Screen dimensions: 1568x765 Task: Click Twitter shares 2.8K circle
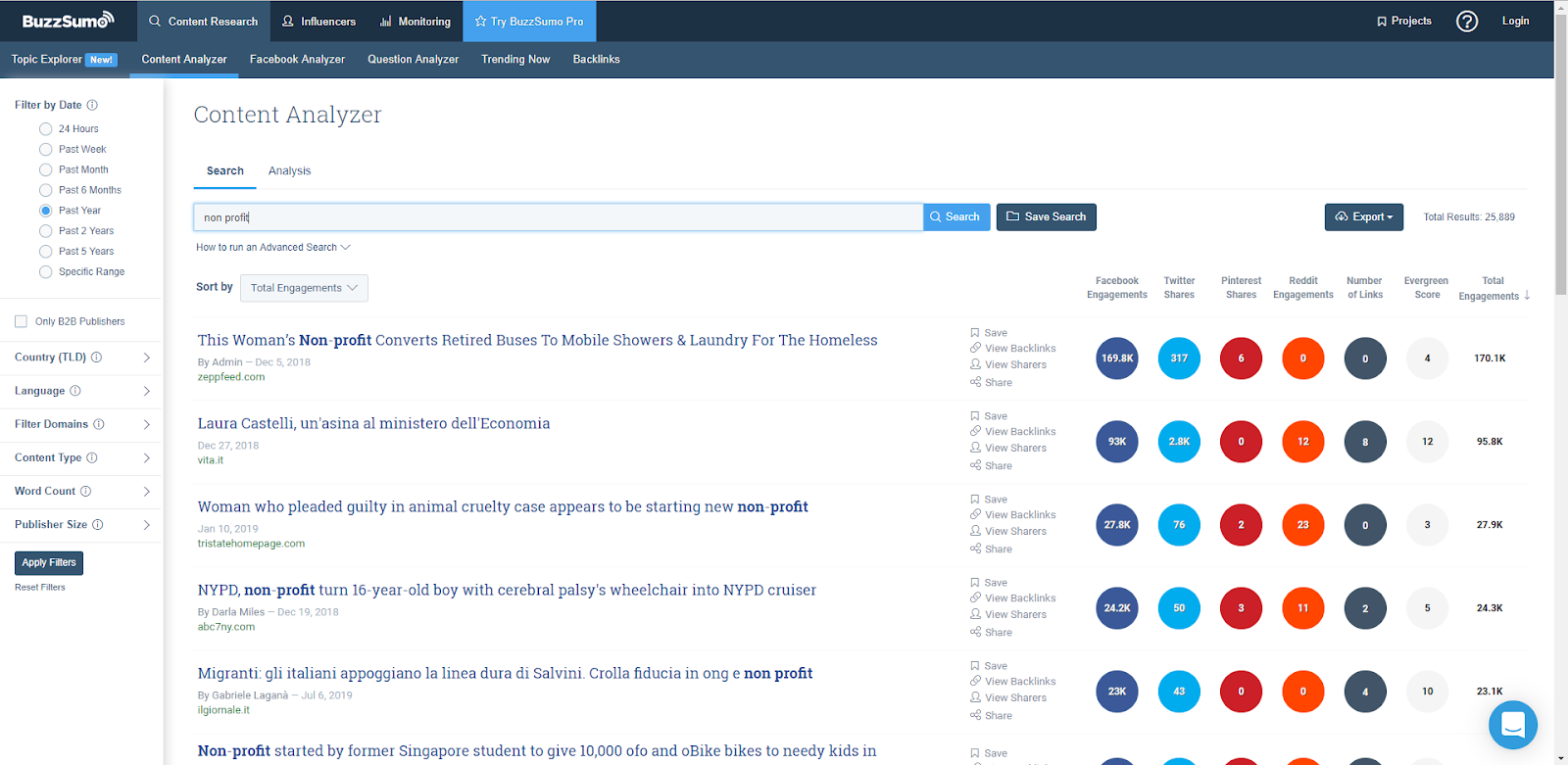(1179, 442)
